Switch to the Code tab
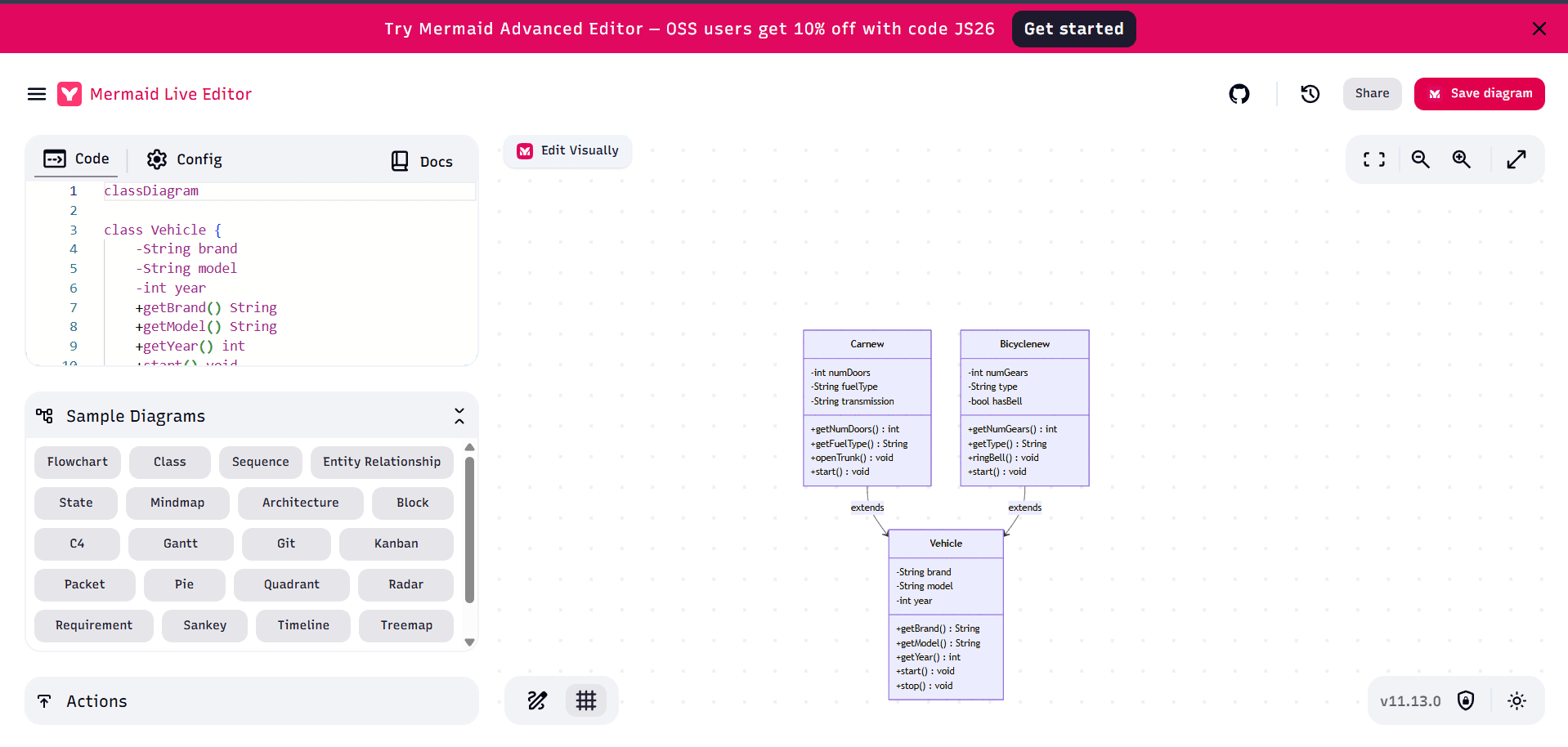The height and width of the screenshot is (747, 1568). tap(76, 159)
